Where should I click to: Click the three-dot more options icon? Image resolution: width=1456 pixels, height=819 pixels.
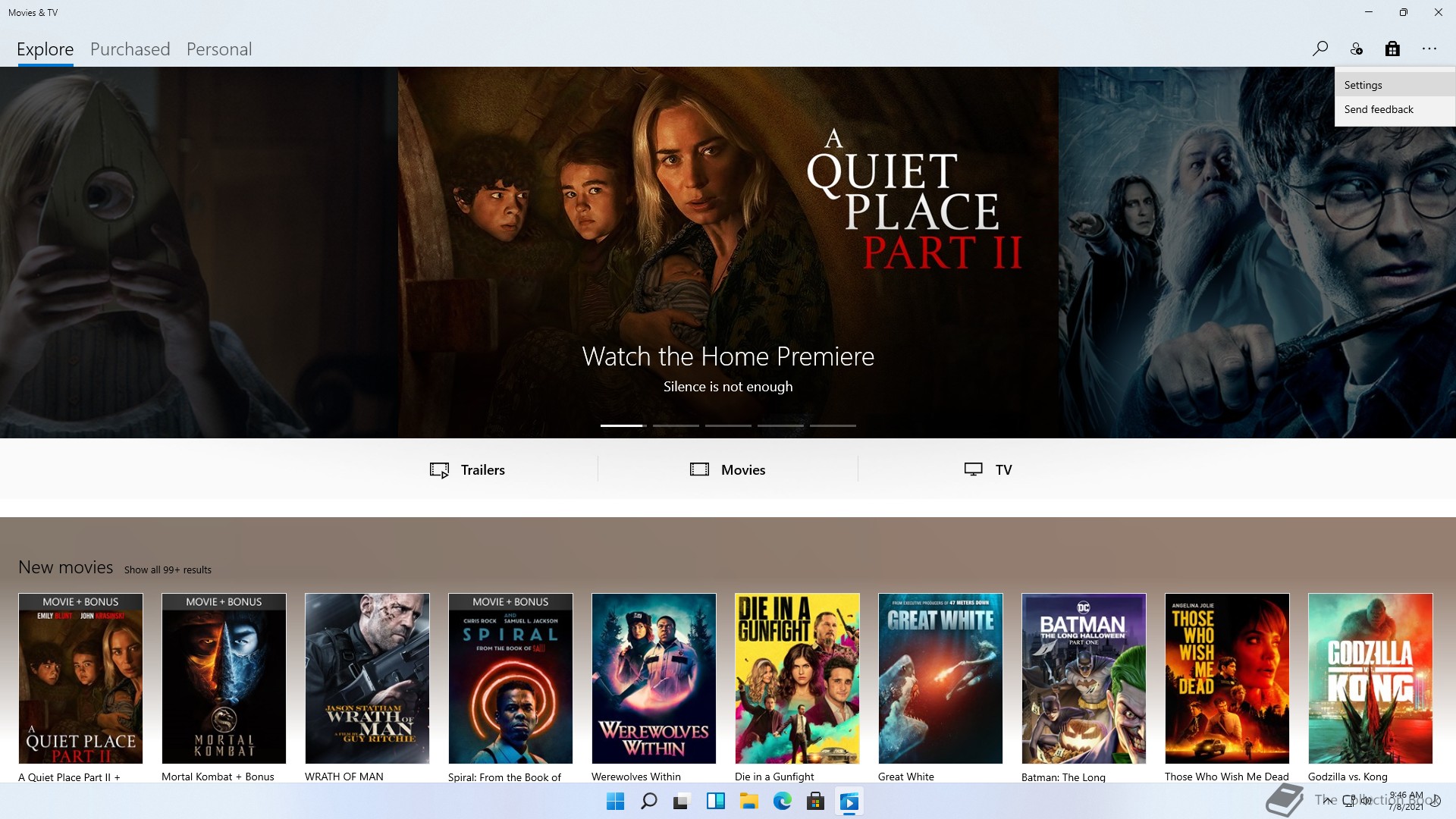[1429, 49]
